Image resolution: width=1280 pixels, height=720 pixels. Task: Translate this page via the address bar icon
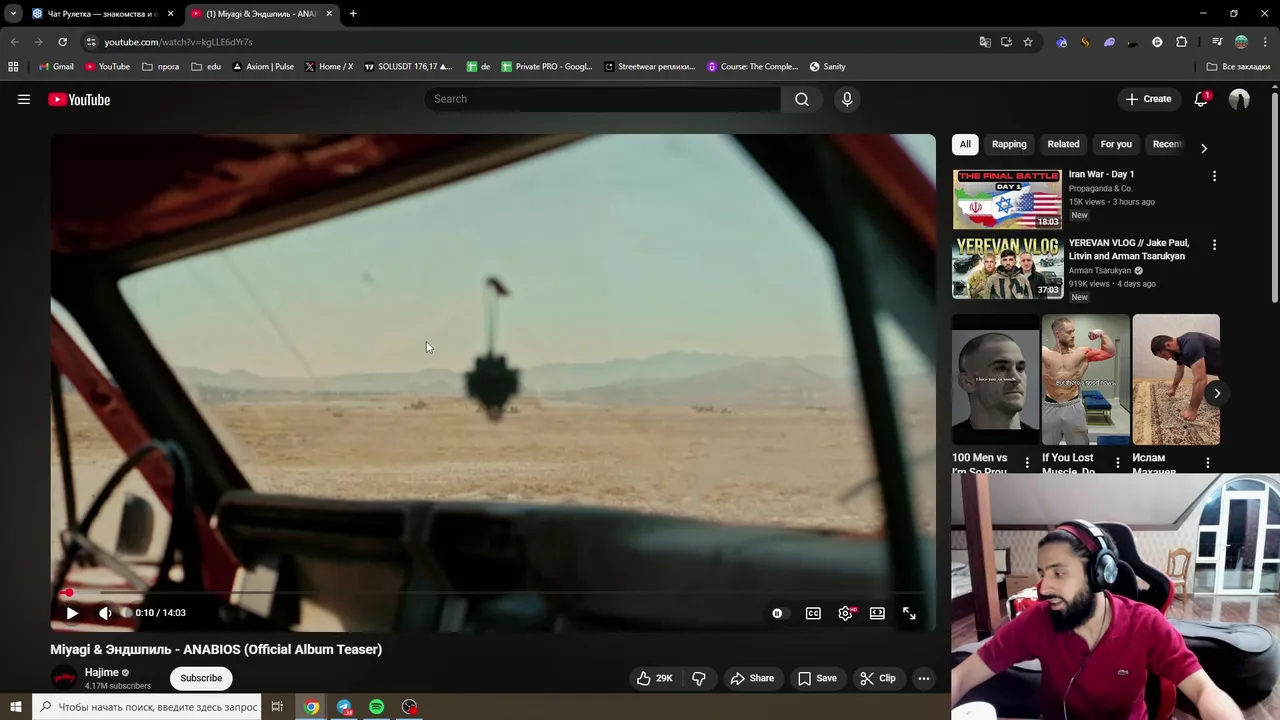pyautogui.click(x=985, y=42)
